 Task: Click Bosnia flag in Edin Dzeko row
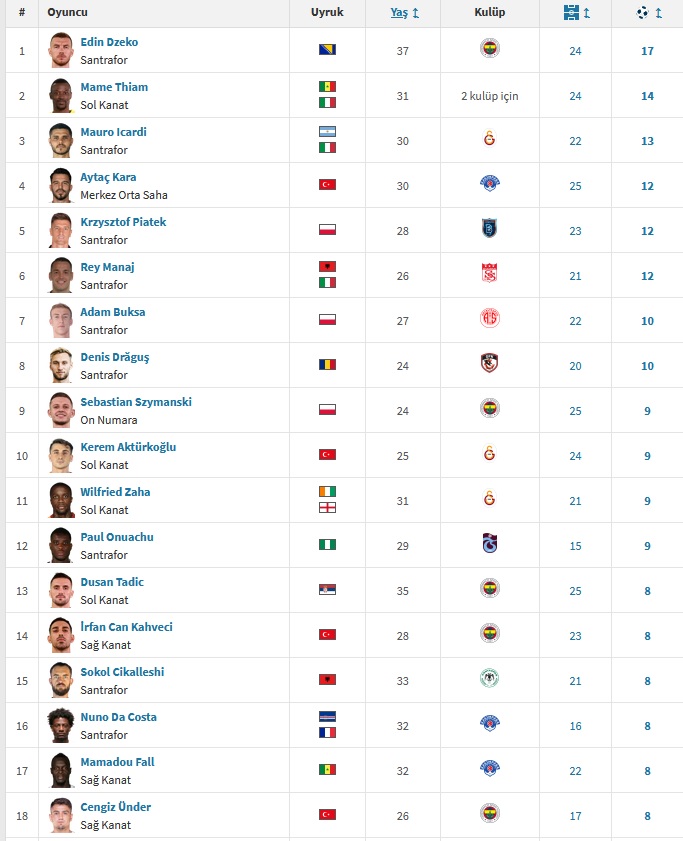point(327,50)
